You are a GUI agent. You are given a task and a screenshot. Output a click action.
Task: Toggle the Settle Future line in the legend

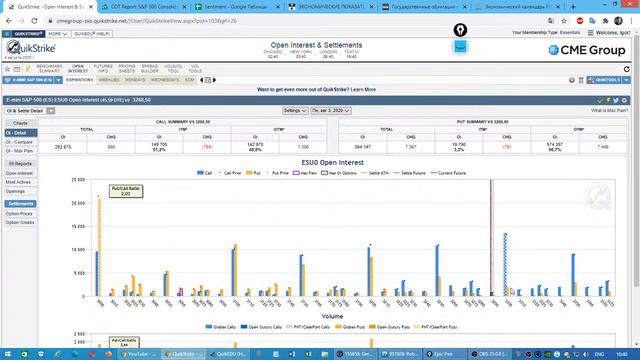(409, 173)
